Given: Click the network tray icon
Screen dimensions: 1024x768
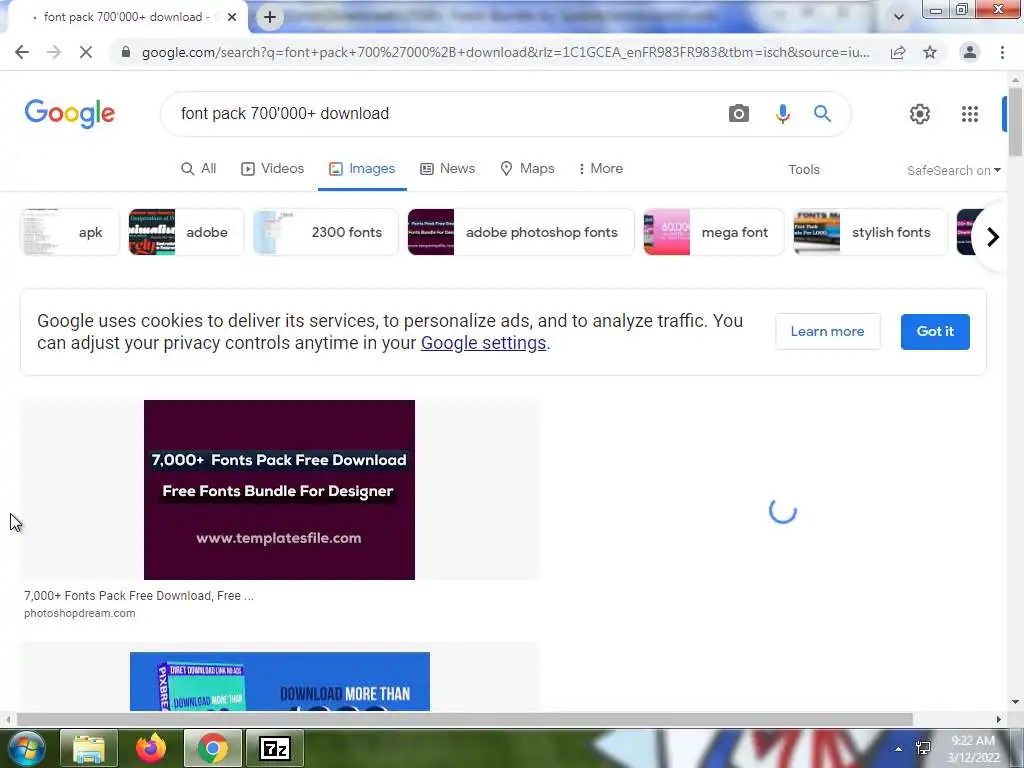Looking at the screenshot, I should [923, 748].
